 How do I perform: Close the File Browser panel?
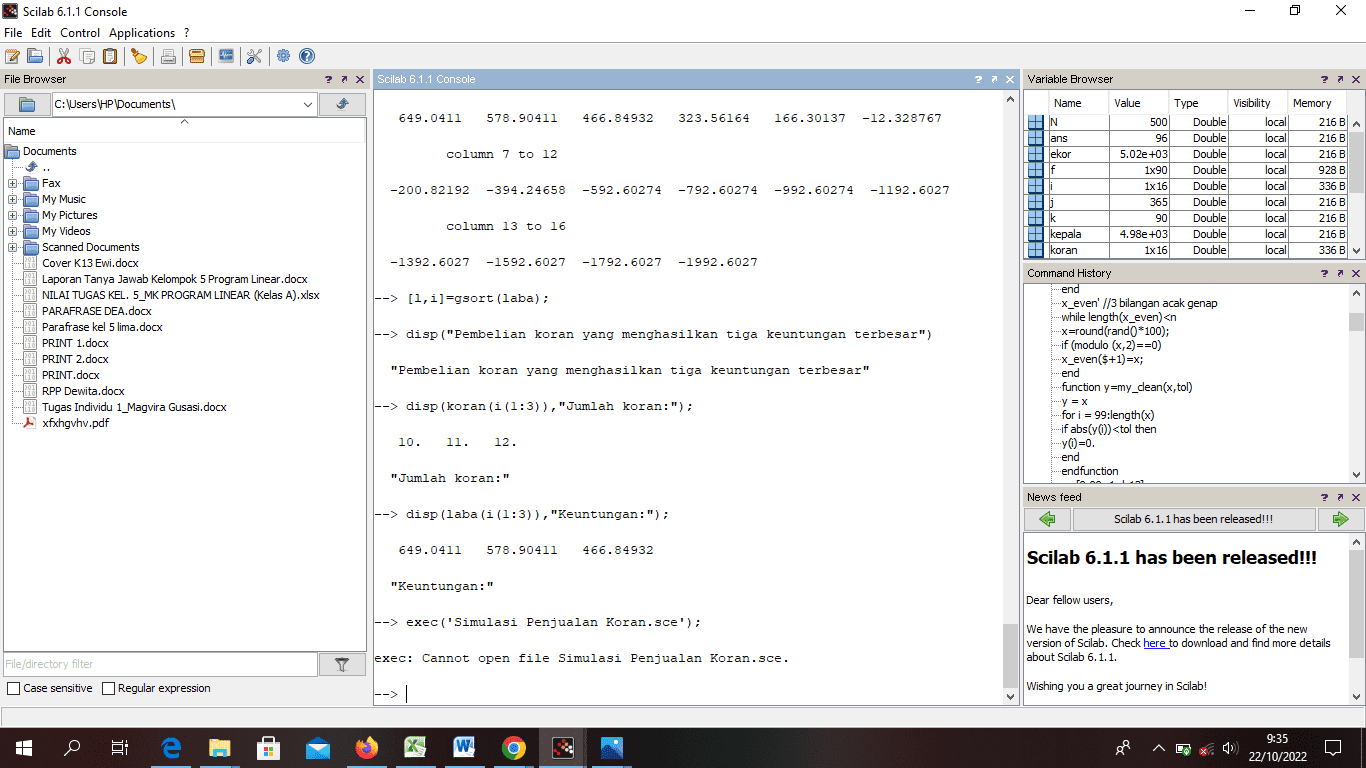pos(359,79)
